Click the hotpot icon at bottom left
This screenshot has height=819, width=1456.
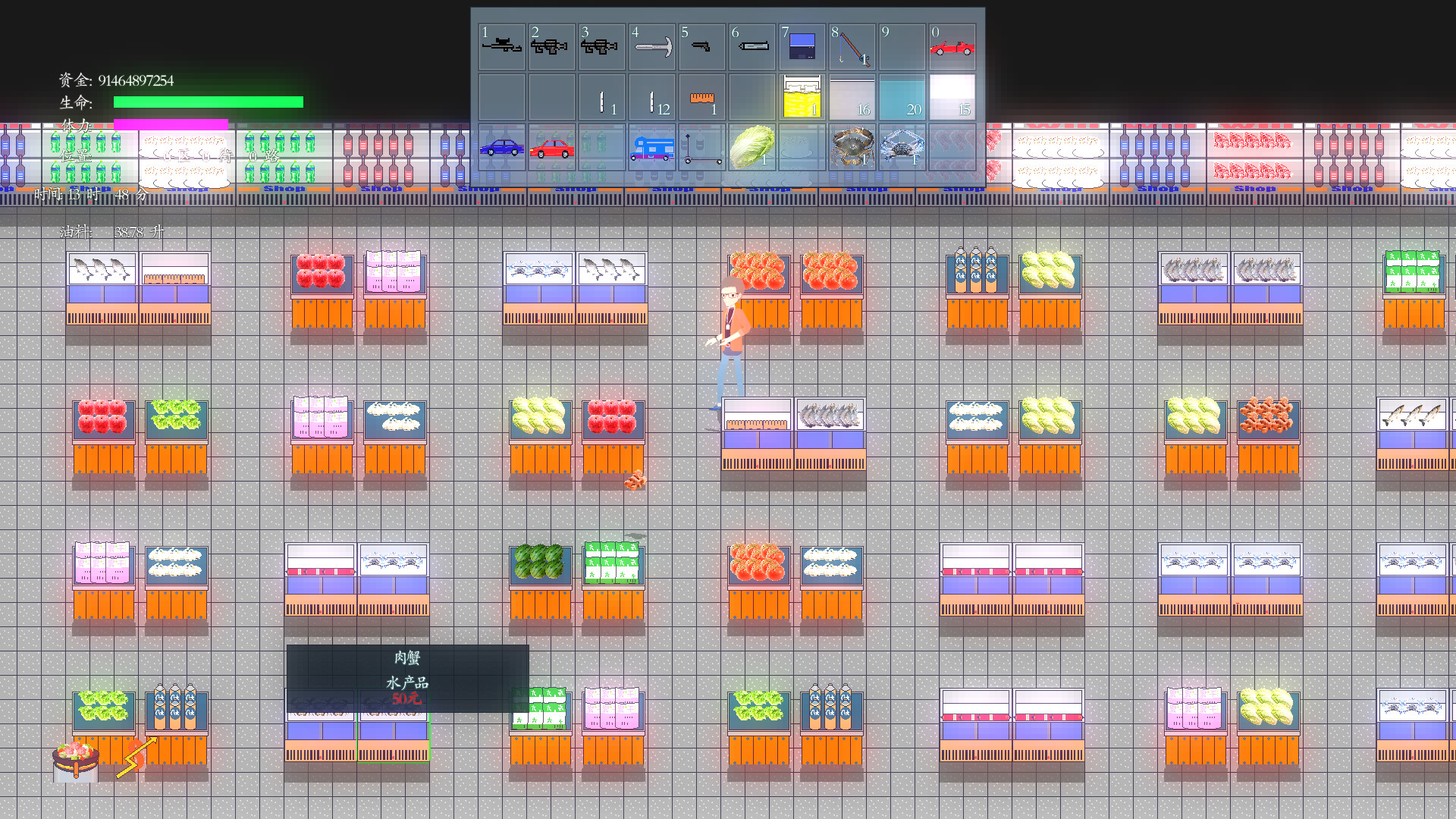tap(76, 761)
